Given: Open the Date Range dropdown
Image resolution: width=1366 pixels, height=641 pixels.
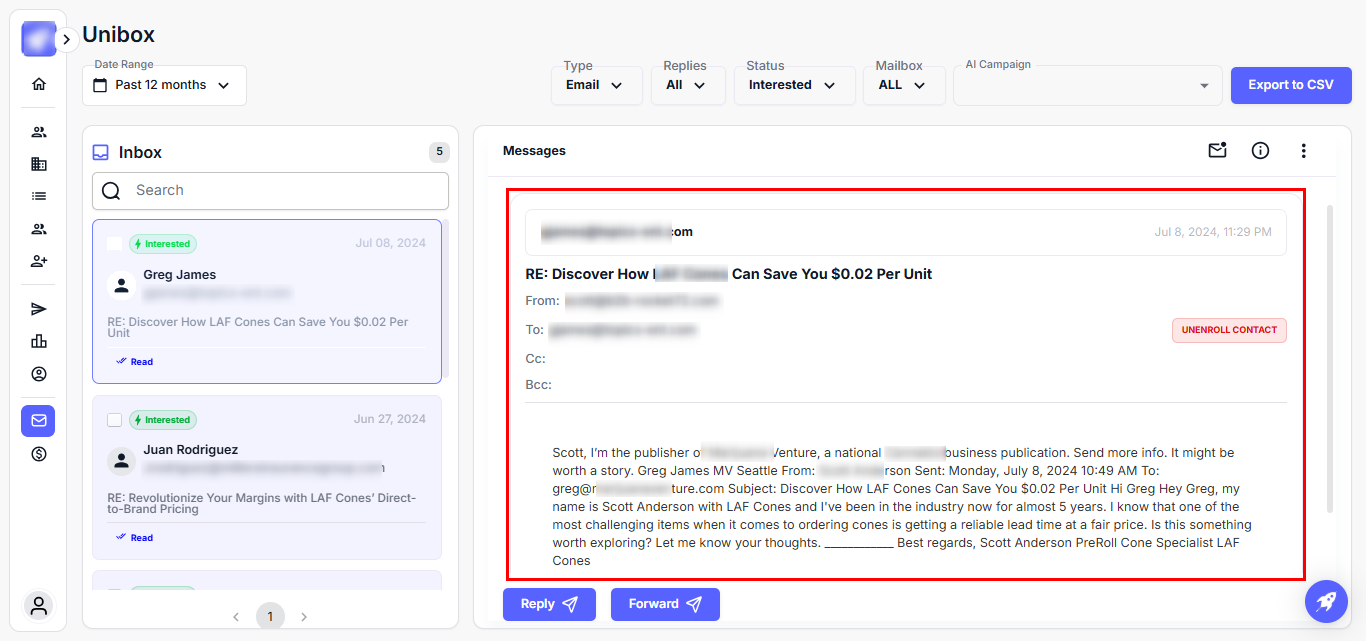Looking at the screenshot, I should 164,86.
